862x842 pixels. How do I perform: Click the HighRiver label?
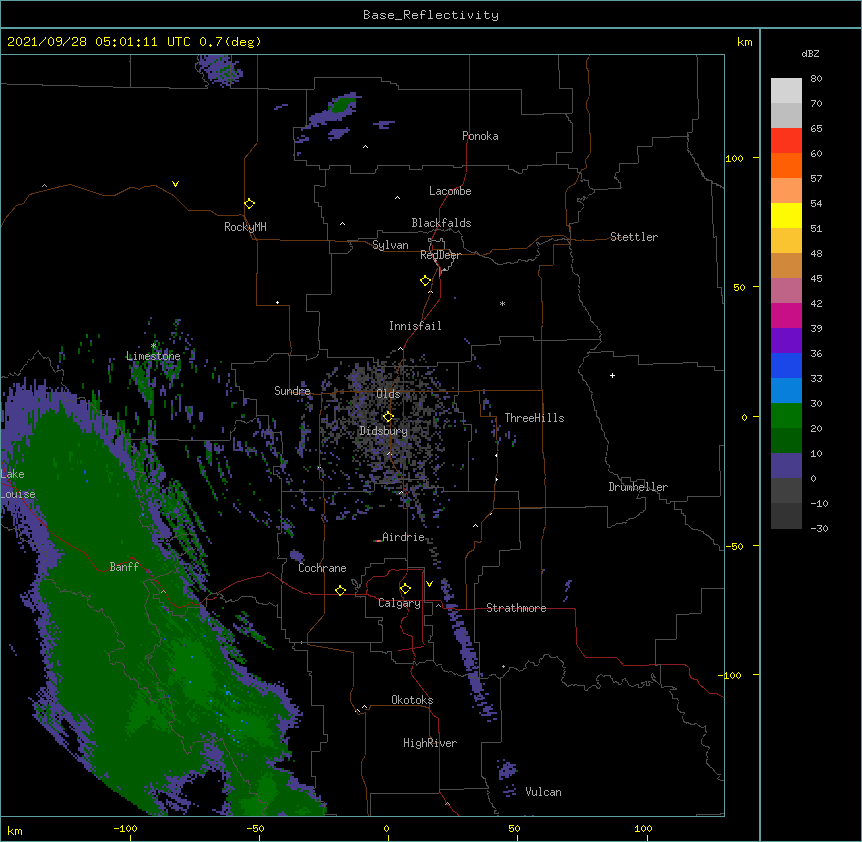430,743
